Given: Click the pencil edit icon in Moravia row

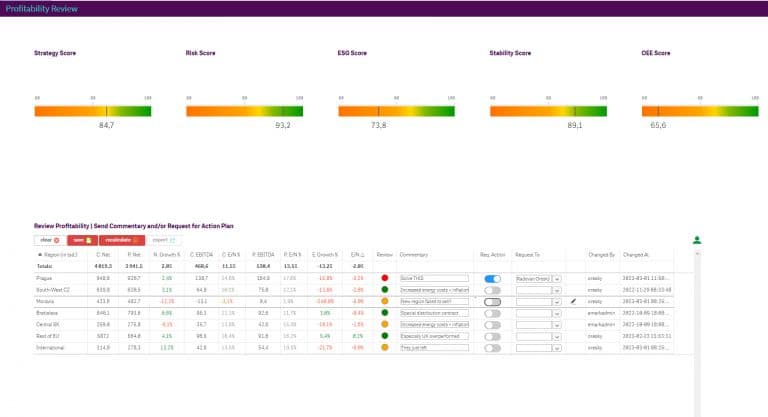Looking at the screenshot, I should pos(574,301).
